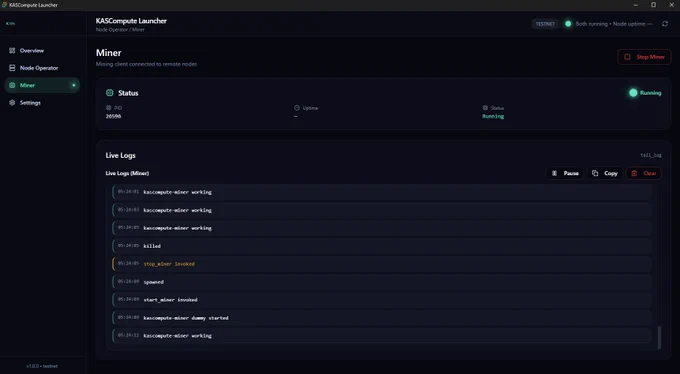
Task: Click the KAS logo in sidebar top
Action: [10, 23]
